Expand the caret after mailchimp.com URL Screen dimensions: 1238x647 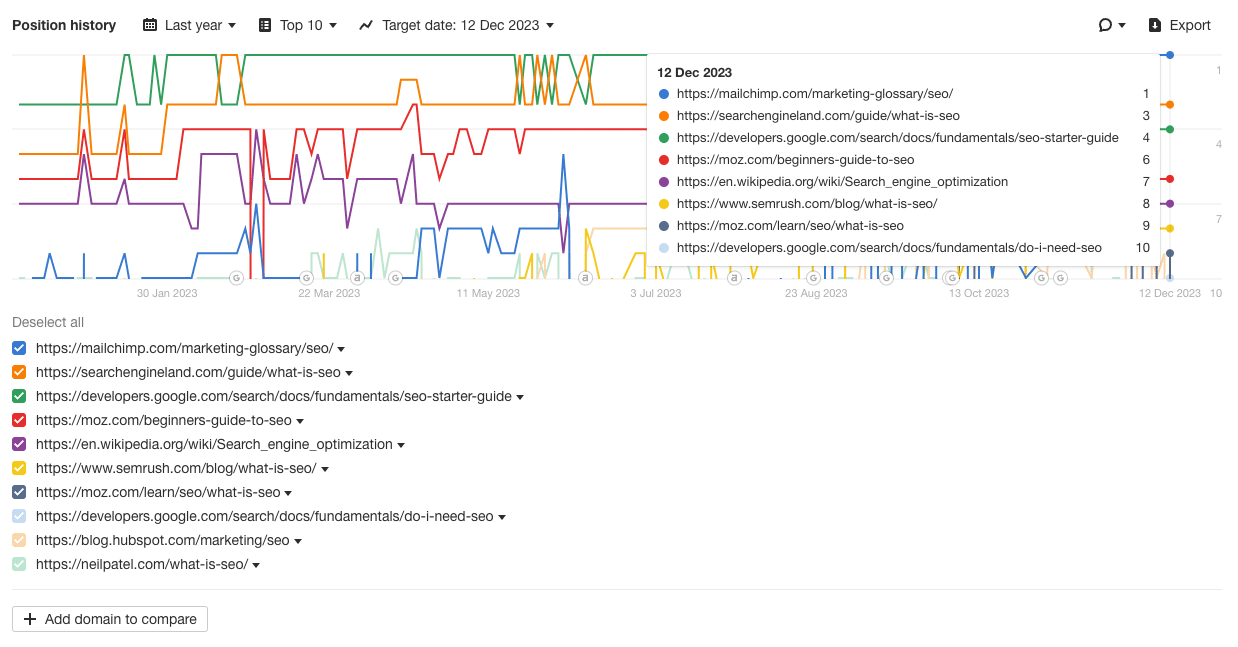click(x=341, y=349)
